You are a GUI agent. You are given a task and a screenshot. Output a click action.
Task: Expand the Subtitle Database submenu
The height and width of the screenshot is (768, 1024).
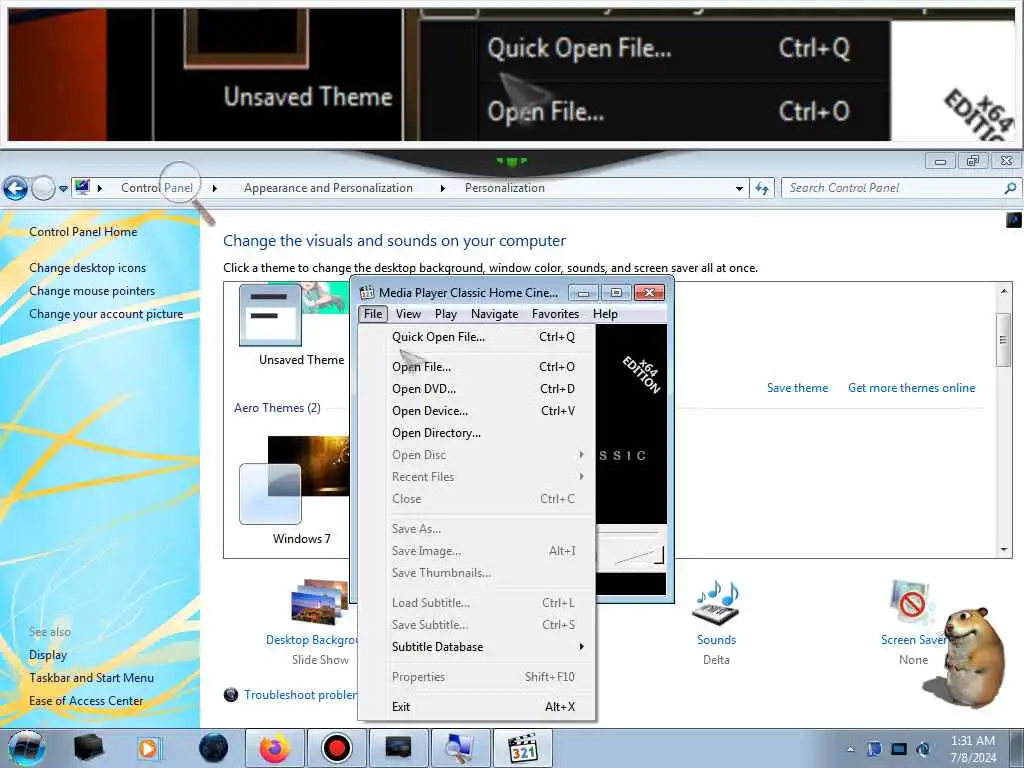click(477, 647)
